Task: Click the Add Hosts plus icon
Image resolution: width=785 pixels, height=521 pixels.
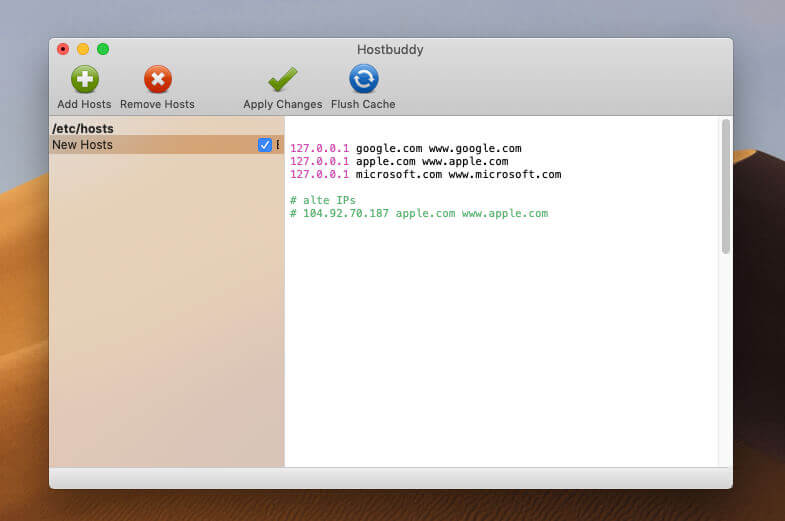Action: (x=85, y=79)
